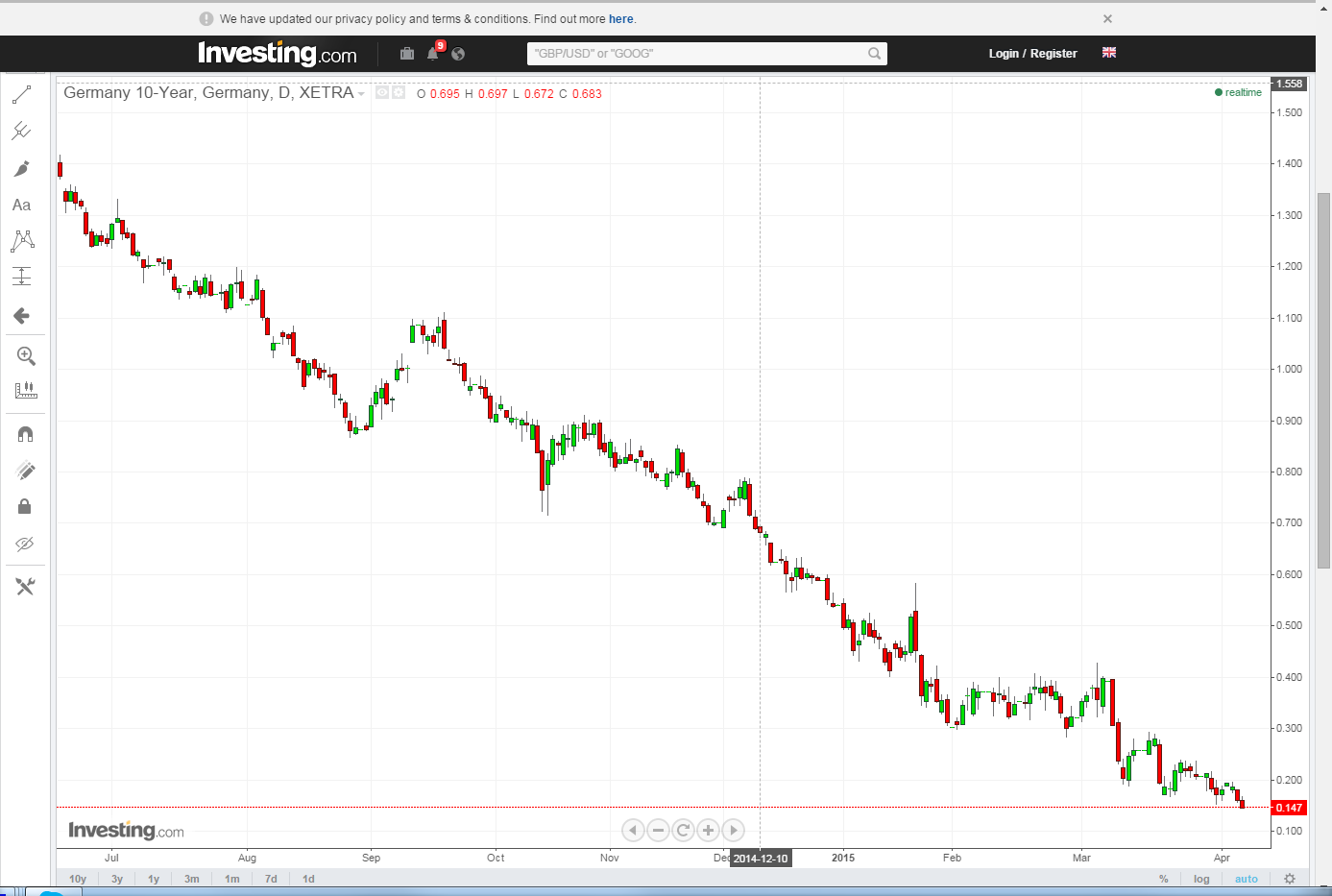
Task: Zoom in chart with plus button
Action: pos(708,831)
